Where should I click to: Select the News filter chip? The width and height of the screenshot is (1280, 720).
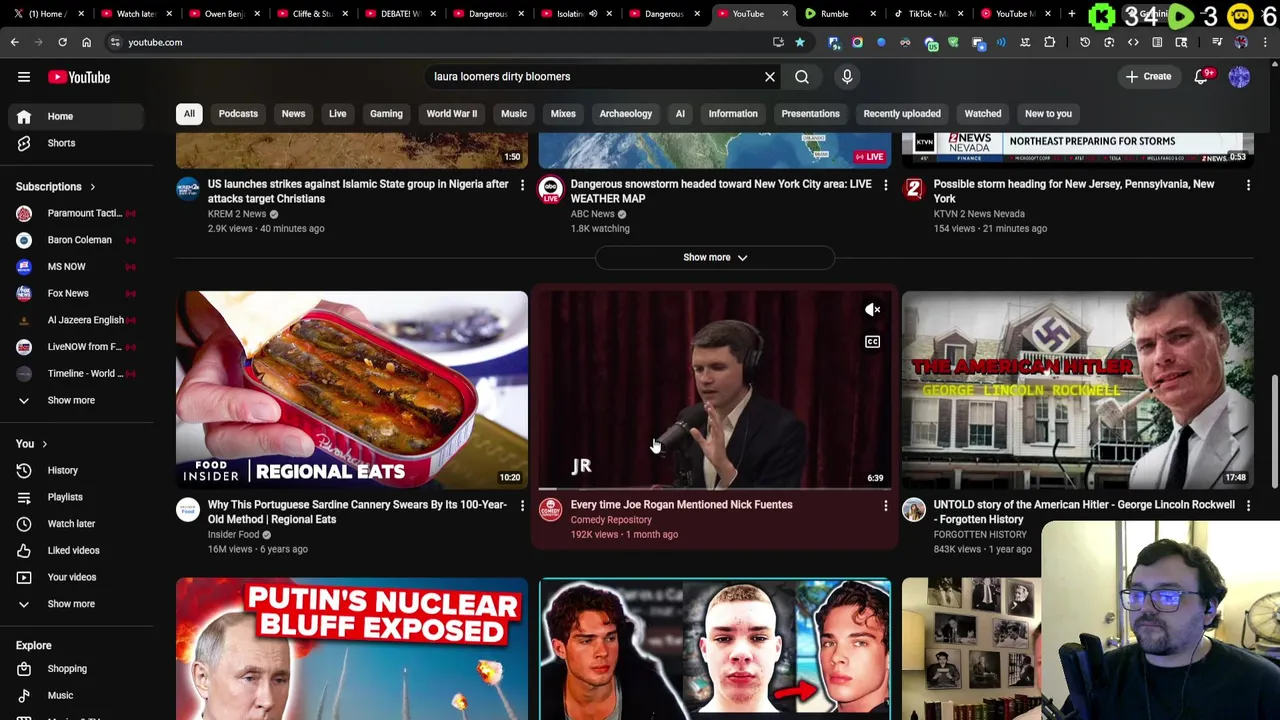(293, 113)
